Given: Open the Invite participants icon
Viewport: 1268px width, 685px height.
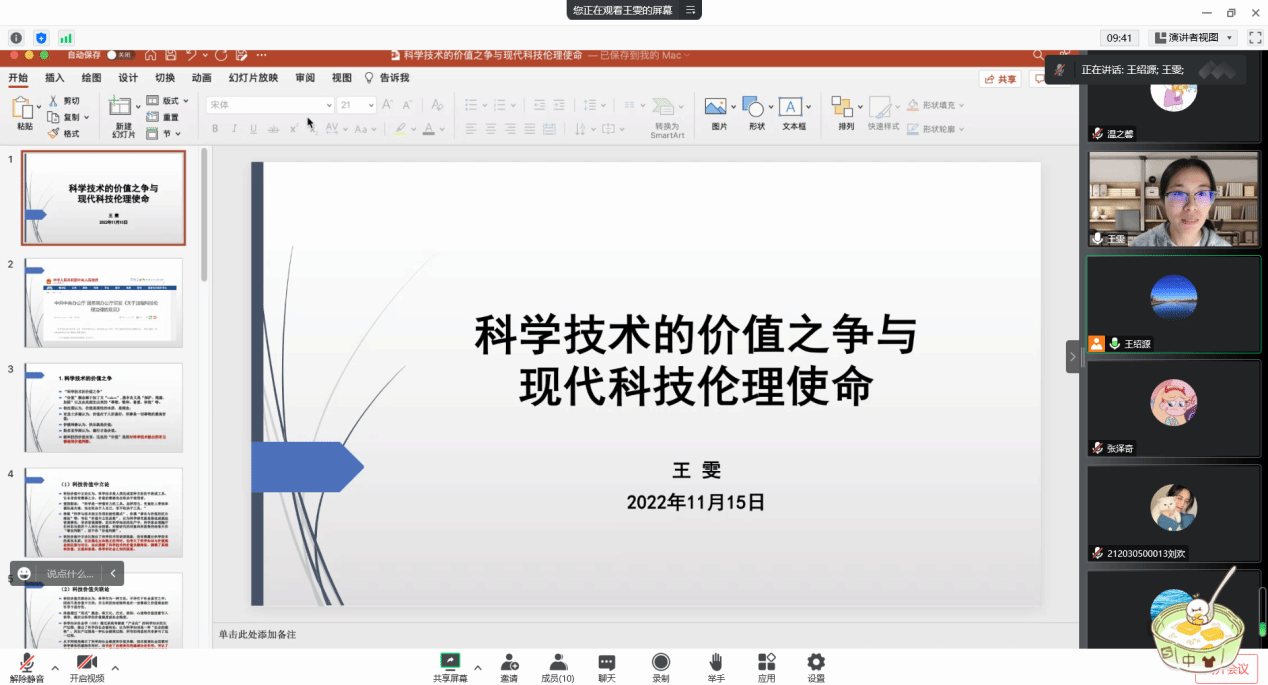Looking at the screenshot, I should pos(509,662).
